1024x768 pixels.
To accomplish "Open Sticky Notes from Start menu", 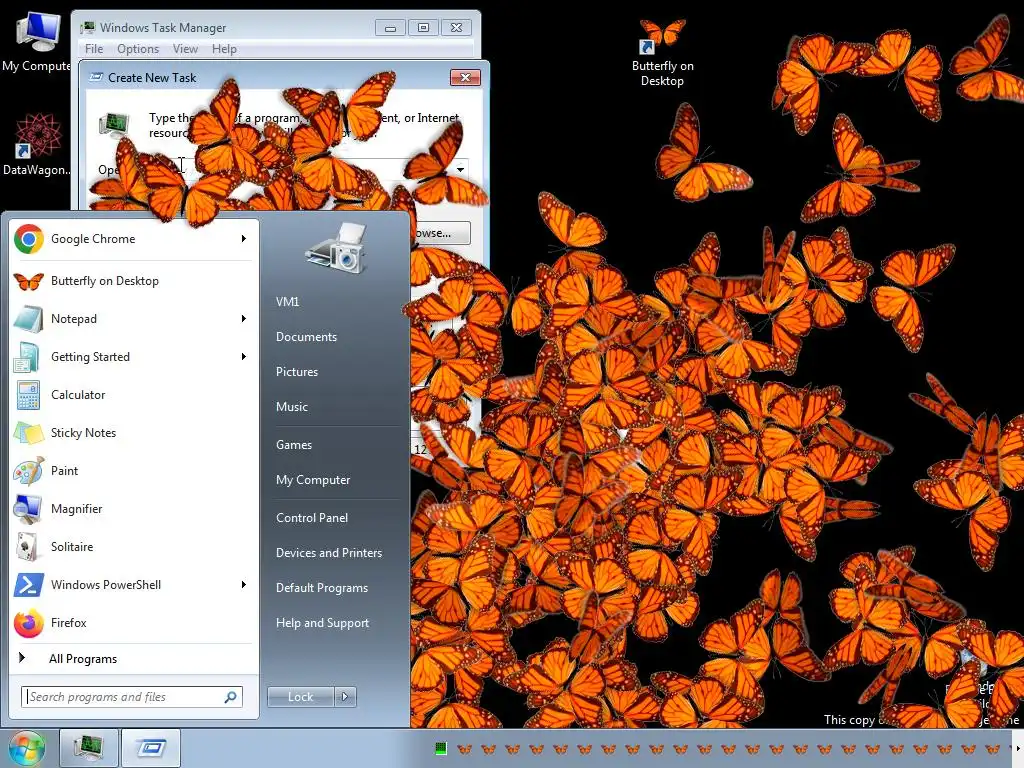I will coord(132,433).
